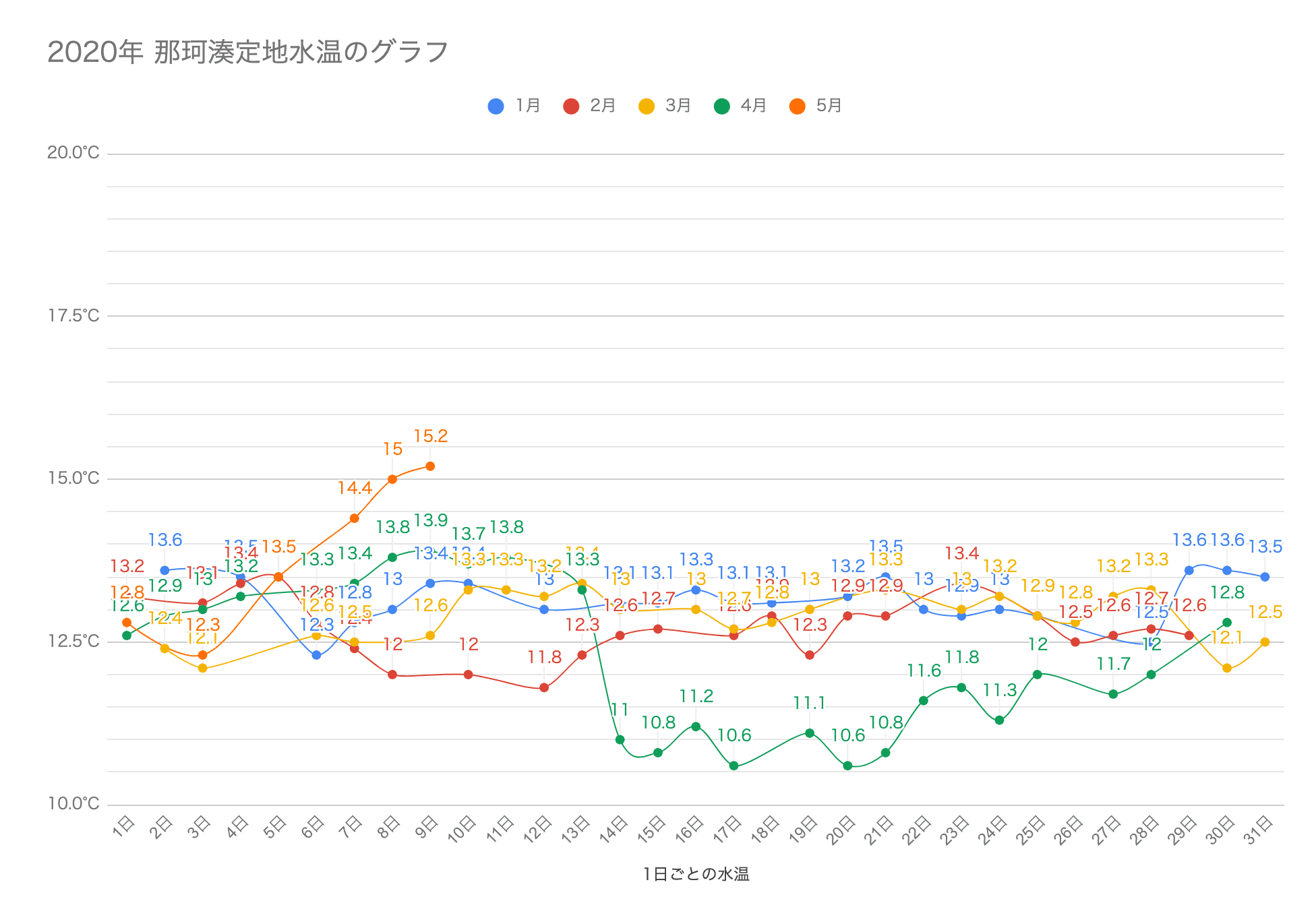This screenshot has height=899, width=1316.
Task: Click the 20.0°C y-axis label
Action: tap(73, 153)
